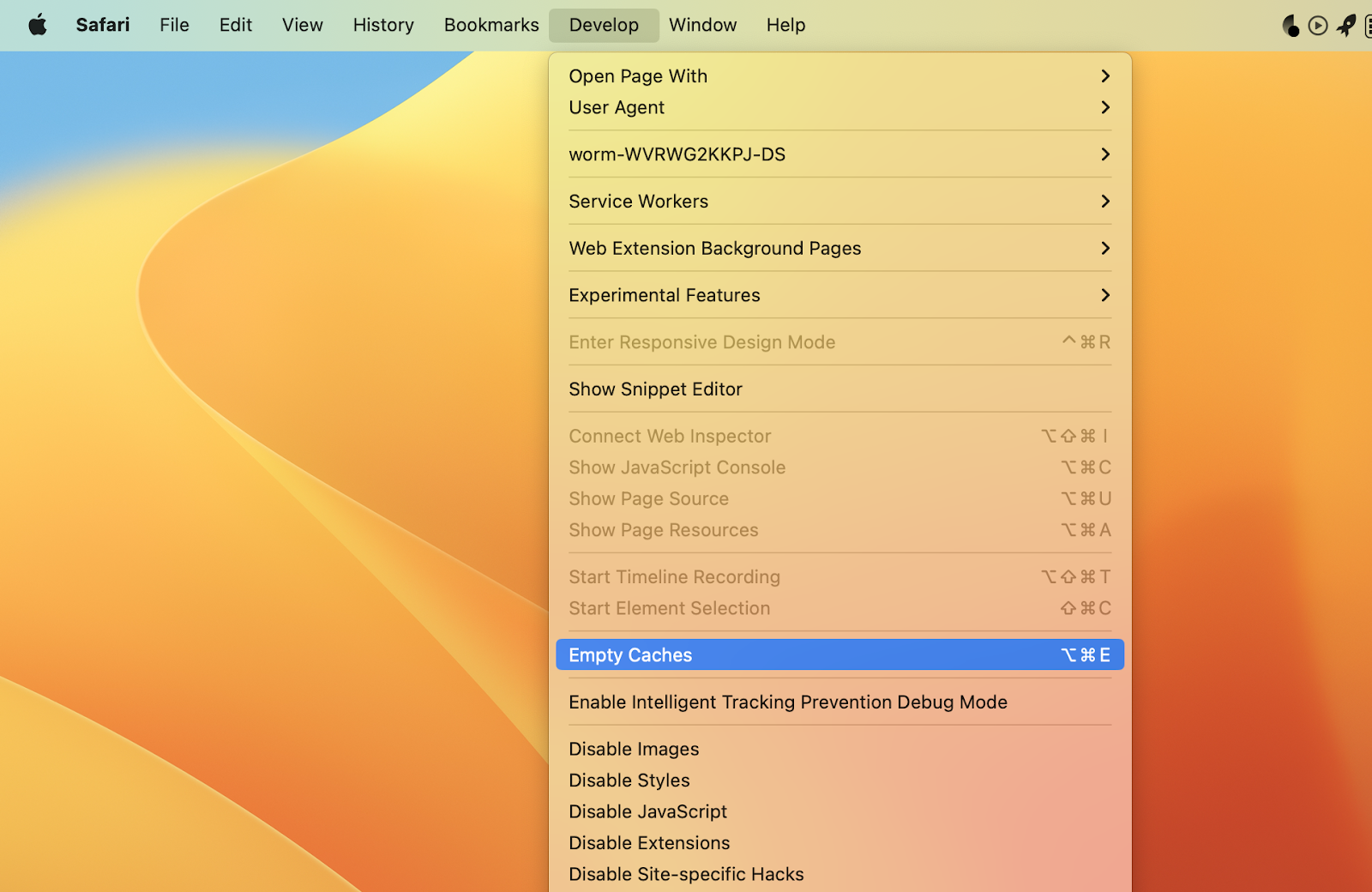The height and width of the screenshot is (892, 1372).
Task: Toggle Disable Extensions option
Action: (x=839, y=843)
